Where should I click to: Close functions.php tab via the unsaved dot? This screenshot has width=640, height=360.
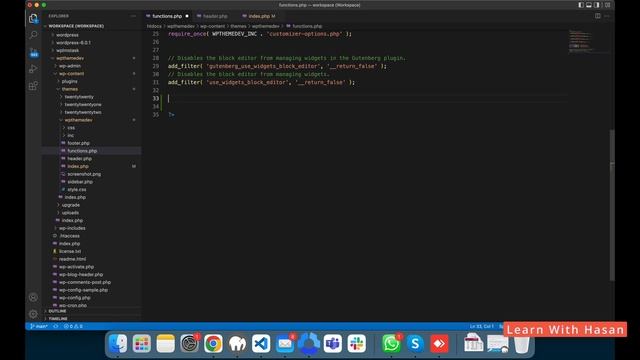pos(187,16)
